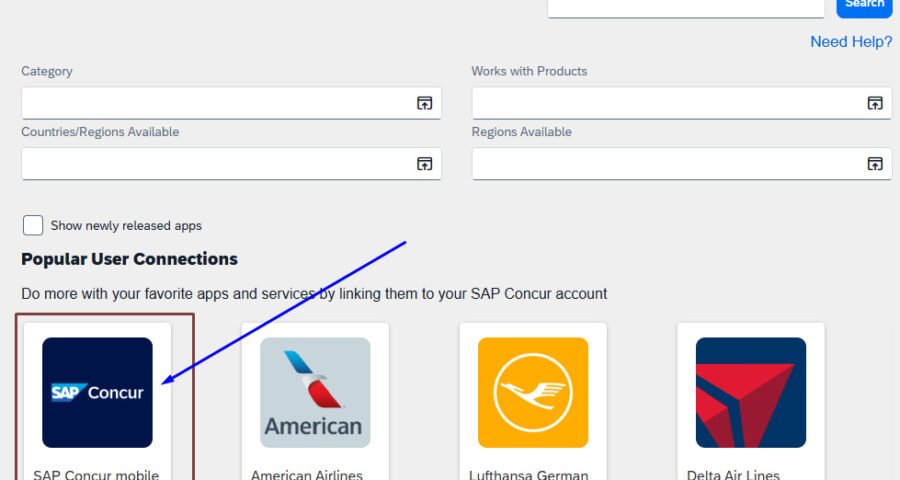Click the Category input field

231,103
